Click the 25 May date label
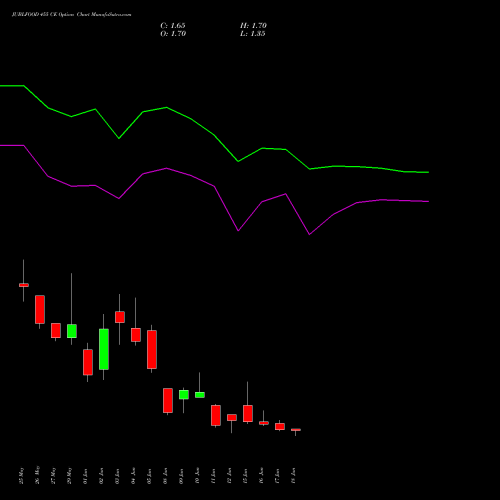 pyautogui.click(x=22, y=475)
